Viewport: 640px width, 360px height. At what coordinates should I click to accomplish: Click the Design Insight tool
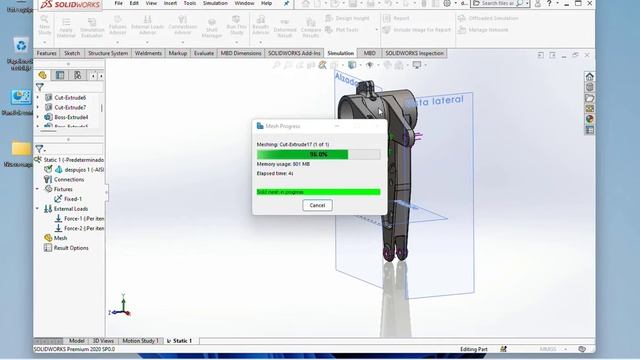[x=347, y=18]
